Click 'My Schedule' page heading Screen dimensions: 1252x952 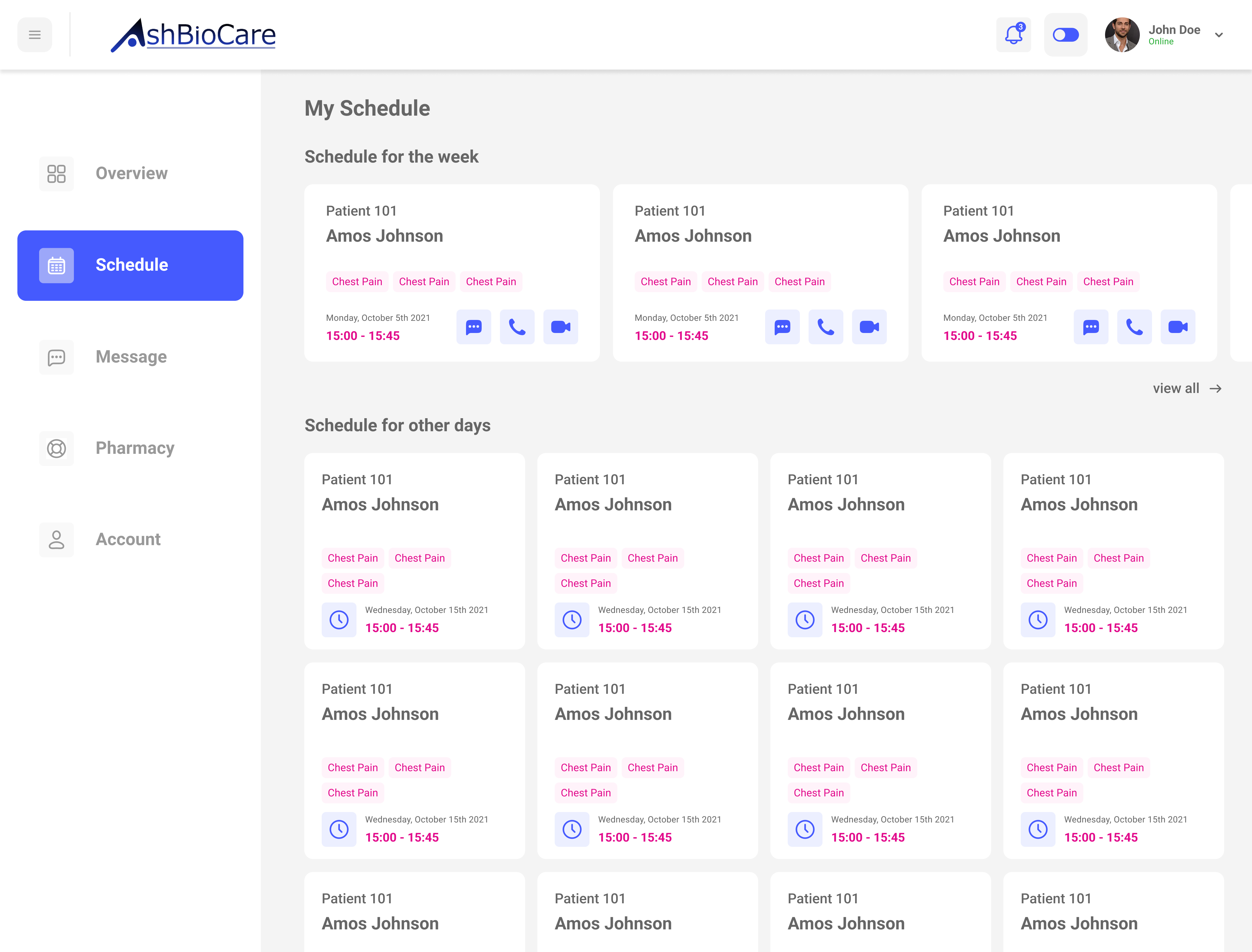367,108
